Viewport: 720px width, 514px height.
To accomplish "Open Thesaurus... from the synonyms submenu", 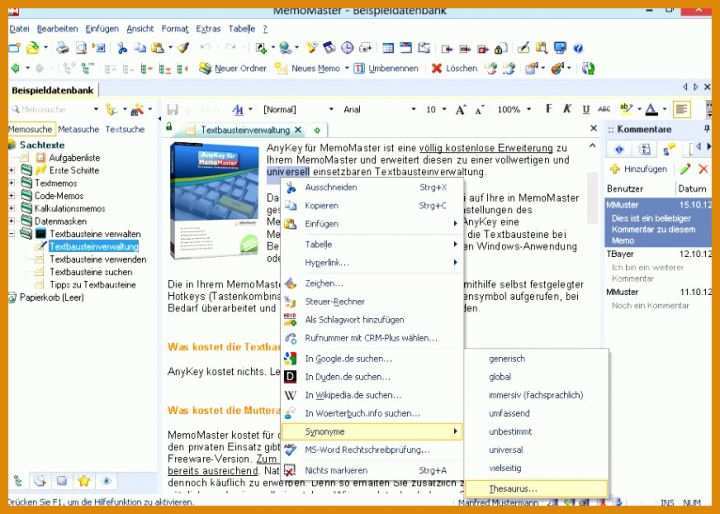I will coord(537,489).
